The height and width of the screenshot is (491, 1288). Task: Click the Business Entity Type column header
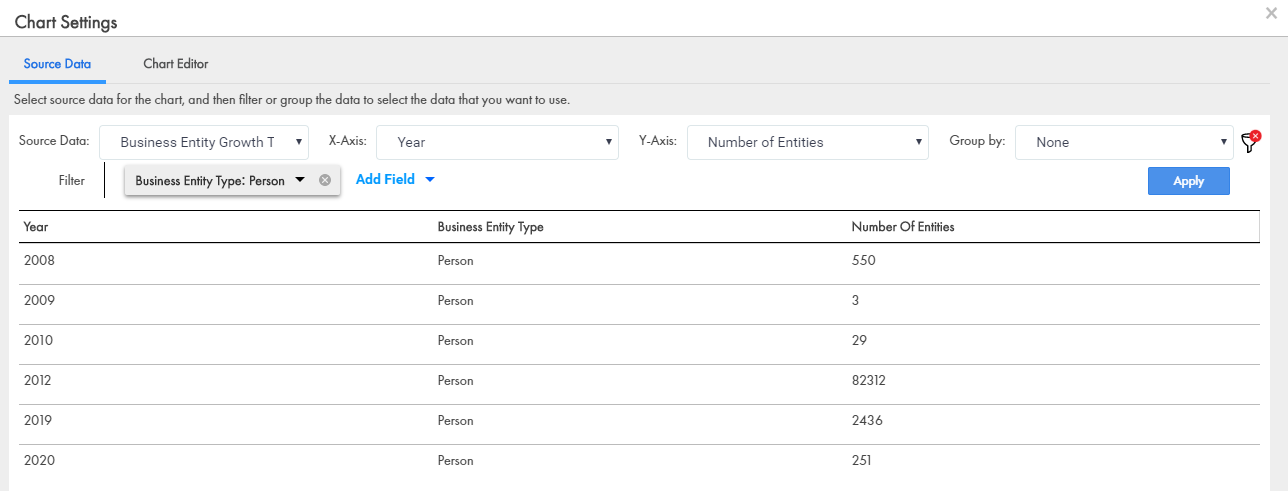coord(490,227)
